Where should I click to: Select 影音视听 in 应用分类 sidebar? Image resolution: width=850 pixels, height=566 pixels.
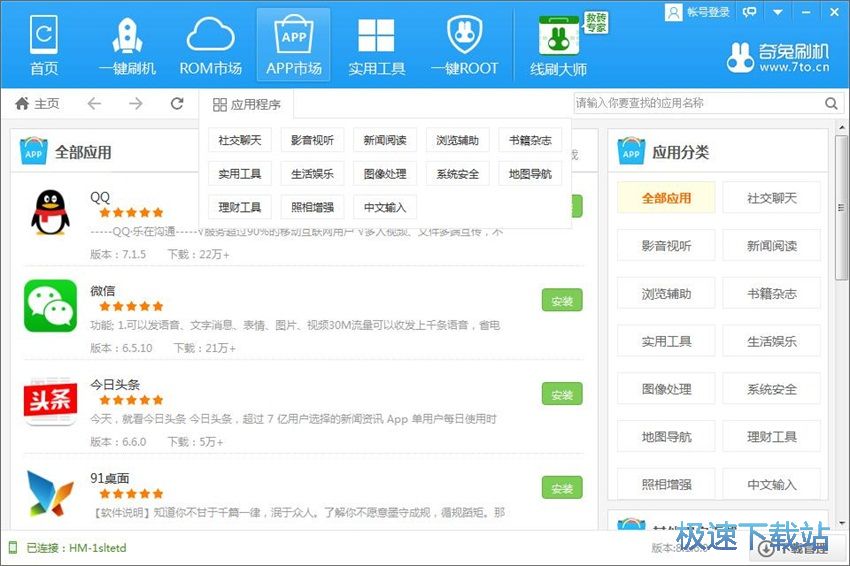pos(666,246)
